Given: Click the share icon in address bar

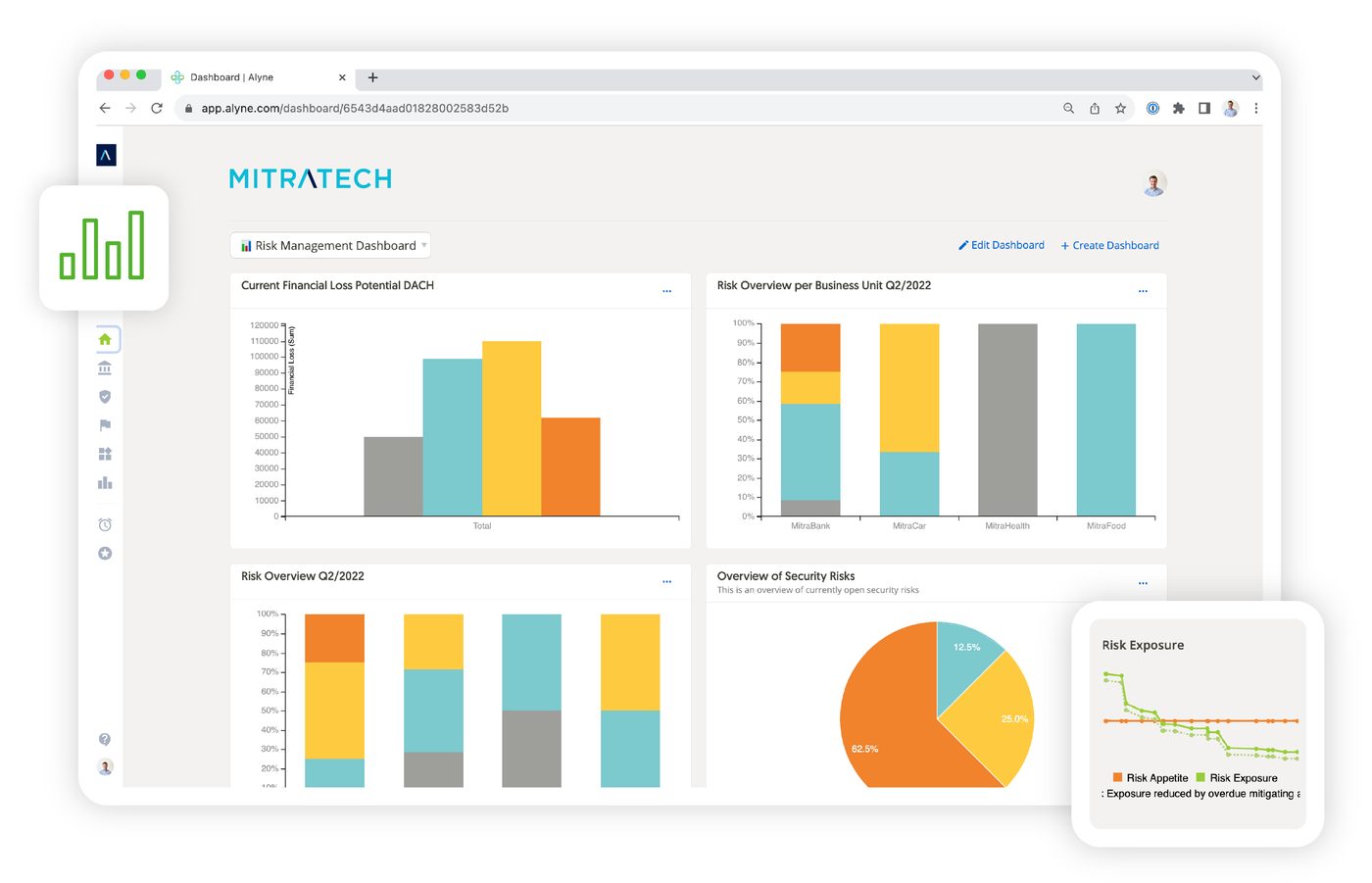Looking at the screenshot, I should [1095, 108].
